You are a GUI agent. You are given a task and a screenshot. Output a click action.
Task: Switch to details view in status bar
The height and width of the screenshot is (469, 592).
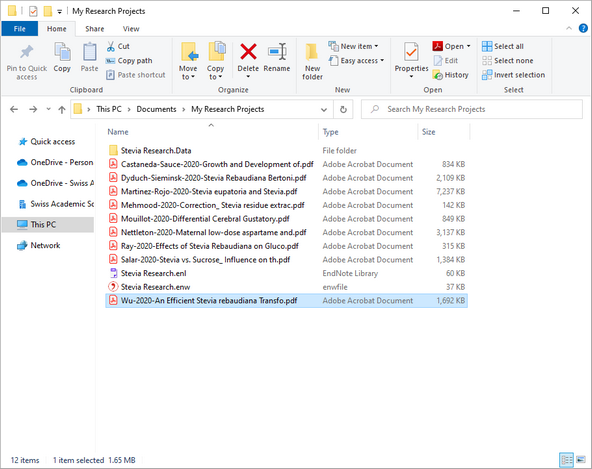566,460
